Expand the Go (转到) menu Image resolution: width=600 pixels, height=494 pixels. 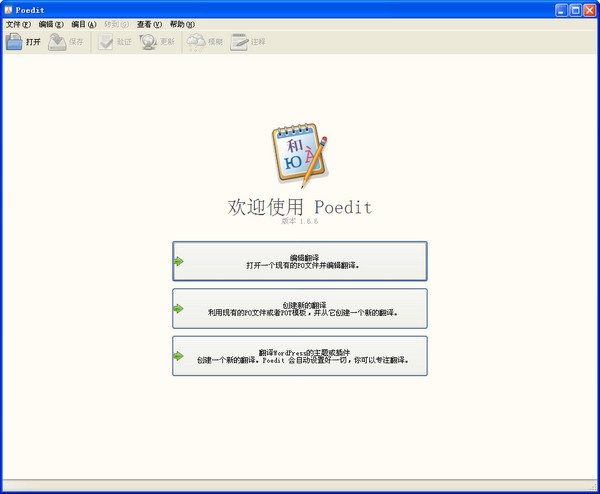click(116, 24)
